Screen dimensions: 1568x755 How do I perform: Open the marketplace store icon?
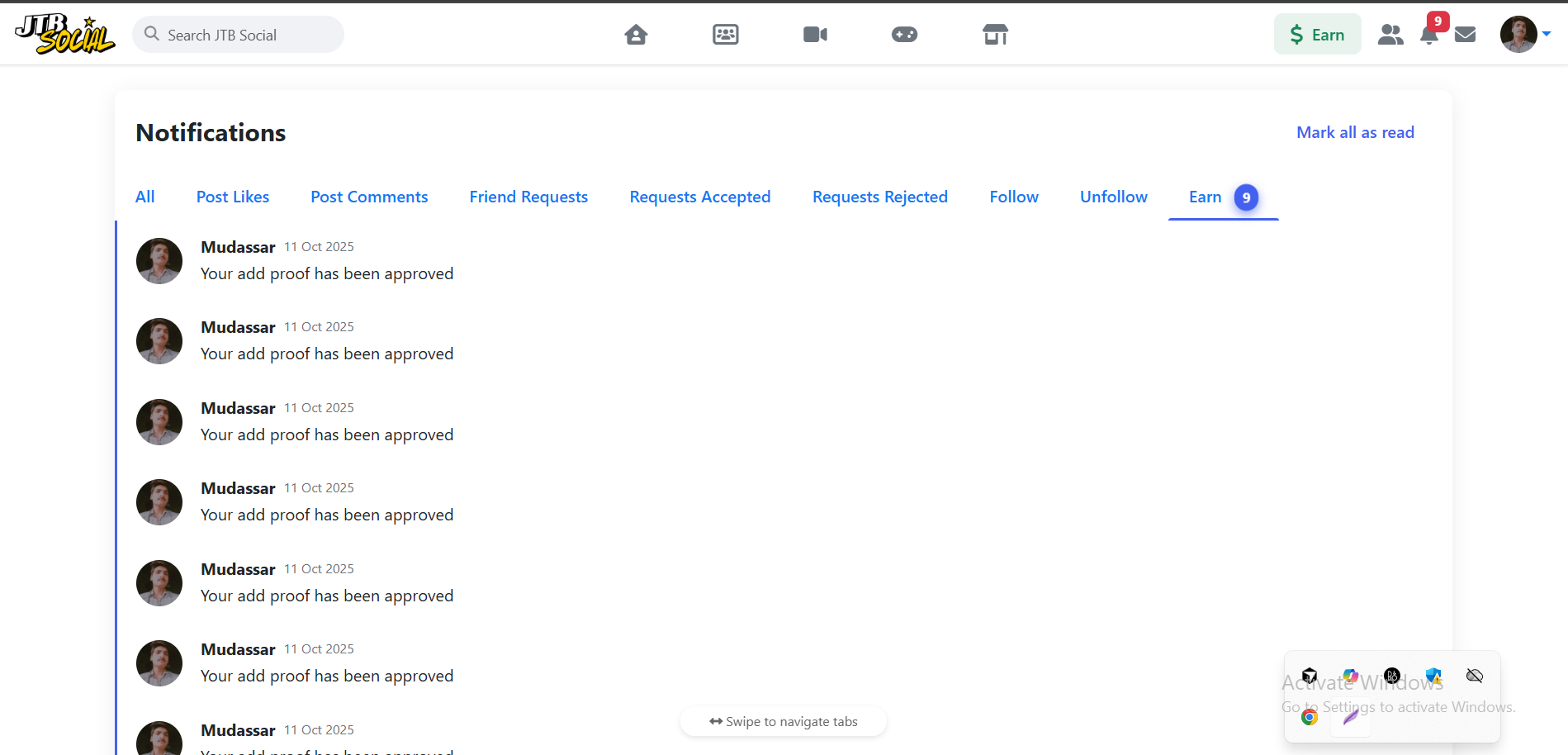coord(995,35)
